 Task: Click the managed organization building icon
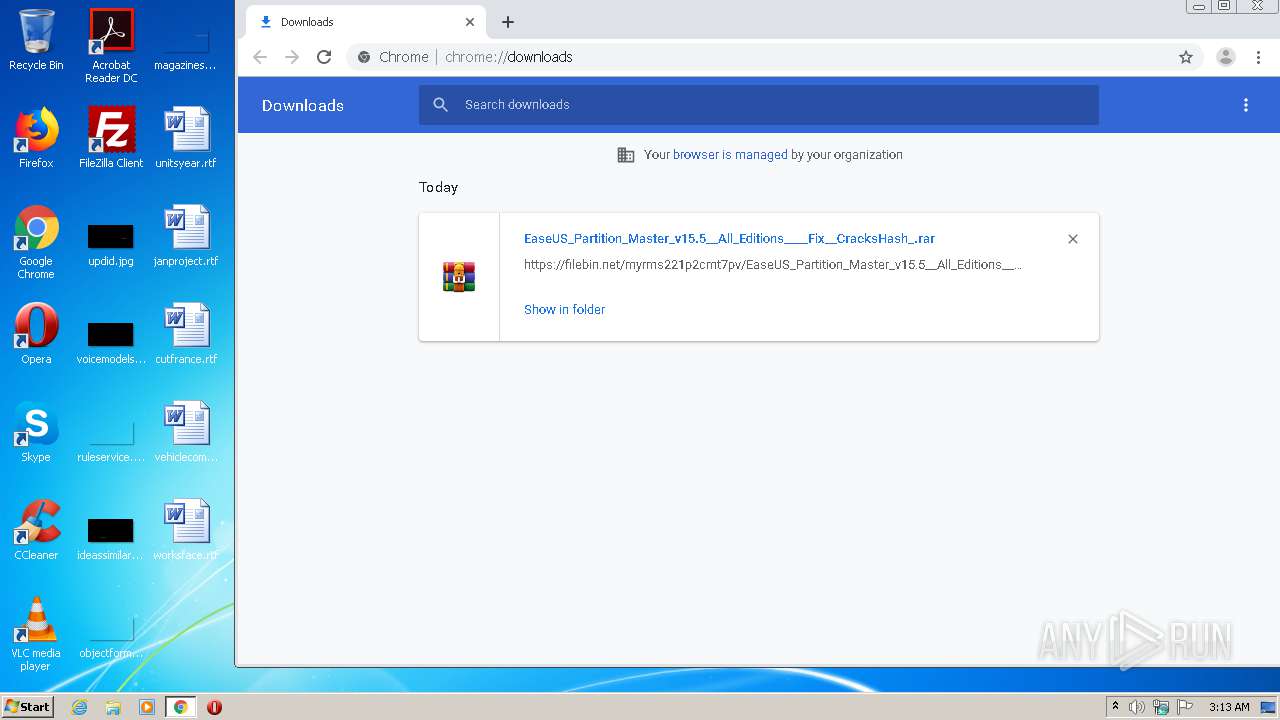[626, 155]
